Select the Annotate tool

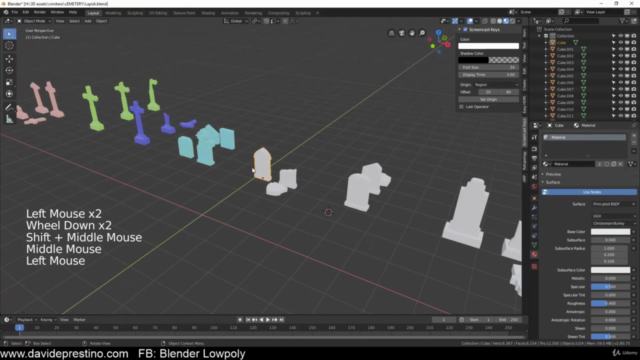[9, 107]
